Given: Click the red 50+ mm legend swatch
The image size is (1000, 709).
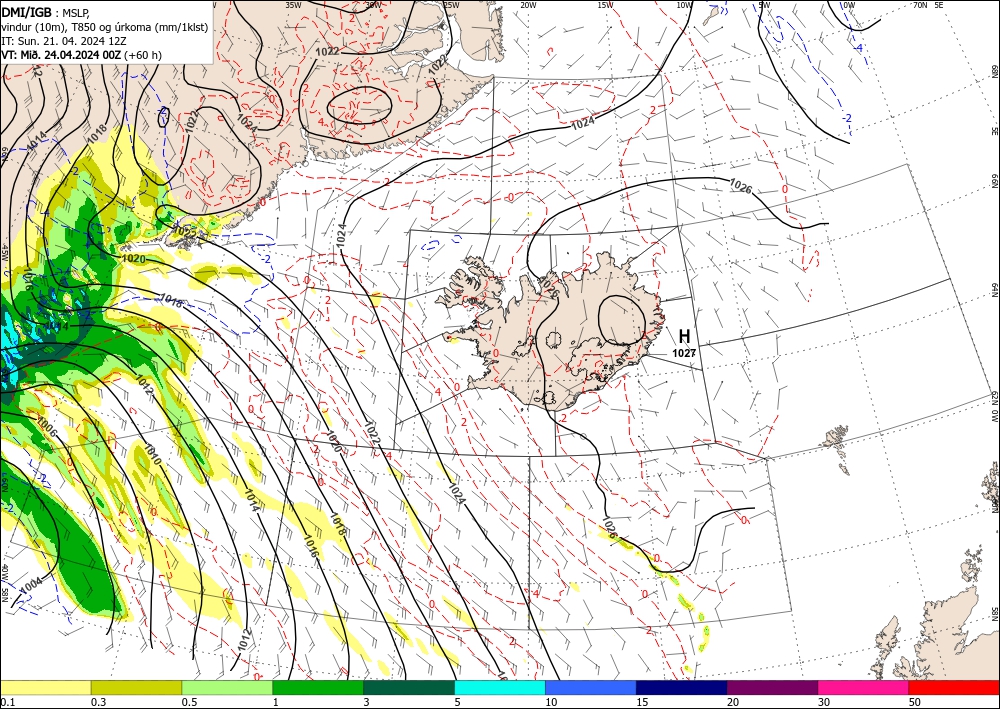Looking at the screenshot, I should (954, 687).
